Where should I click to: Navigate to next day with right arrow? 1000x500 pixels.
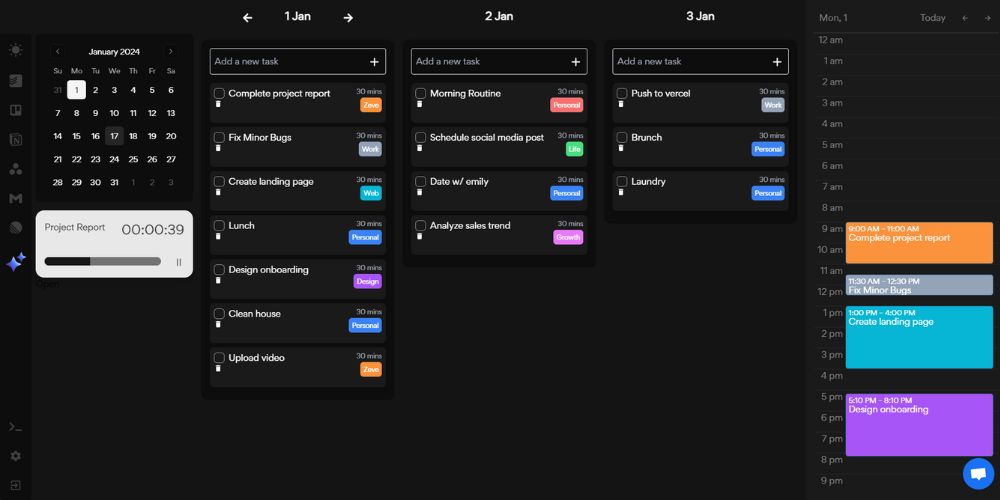348,17
